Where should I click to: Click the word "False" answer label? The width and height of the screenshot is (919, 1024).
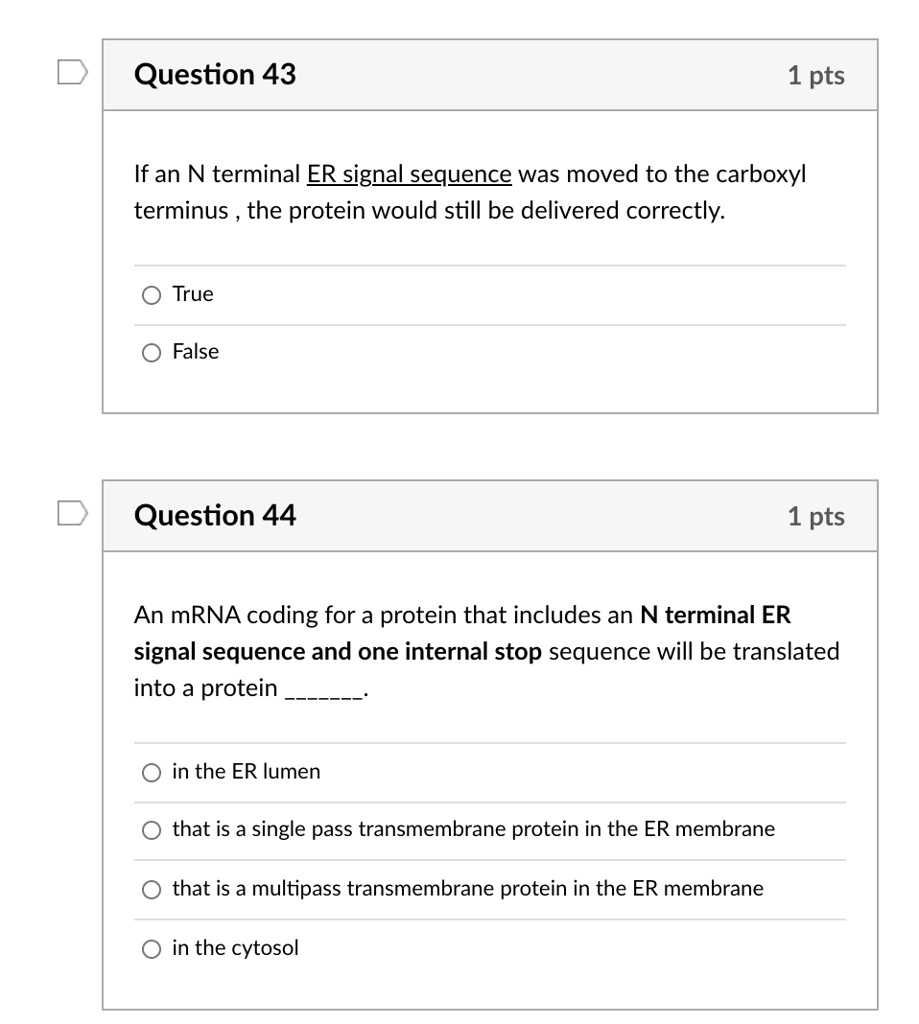[195, 351]
